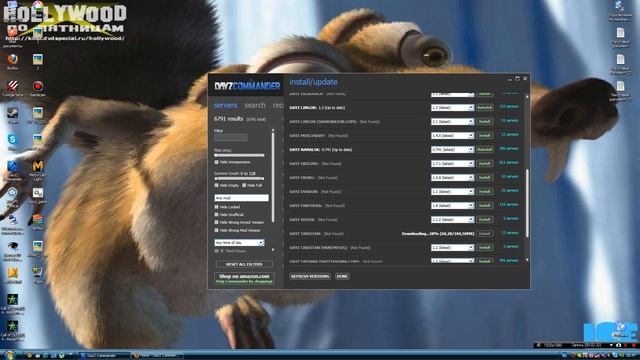The height and width of the screenshot is (360, 640).
Task: Reinstall DayZ Namalsk
Action: click(x=484, y=150)
